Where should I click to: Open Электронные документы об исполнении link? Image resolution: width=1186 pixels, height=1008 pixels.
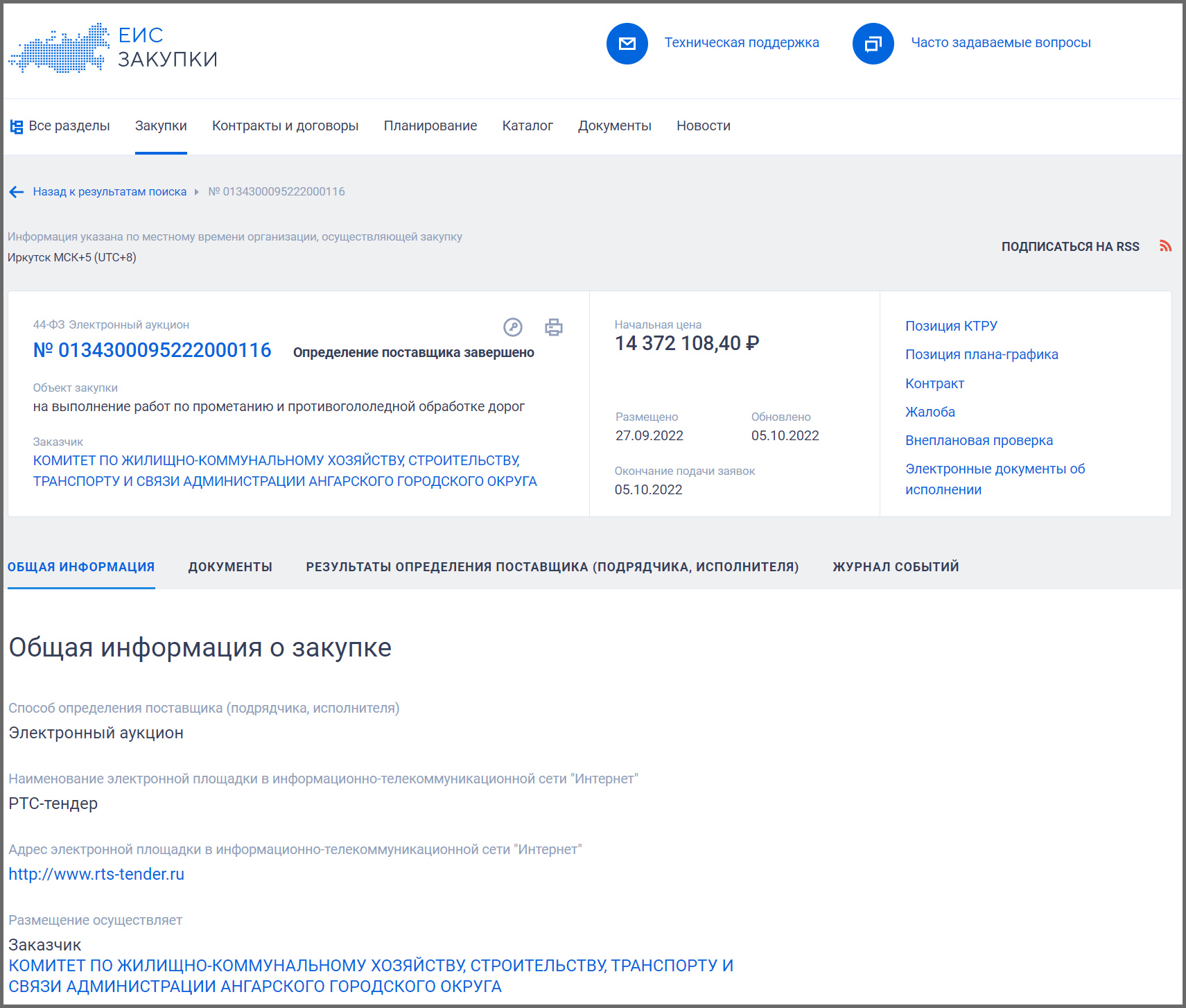[x=995, y=479]
